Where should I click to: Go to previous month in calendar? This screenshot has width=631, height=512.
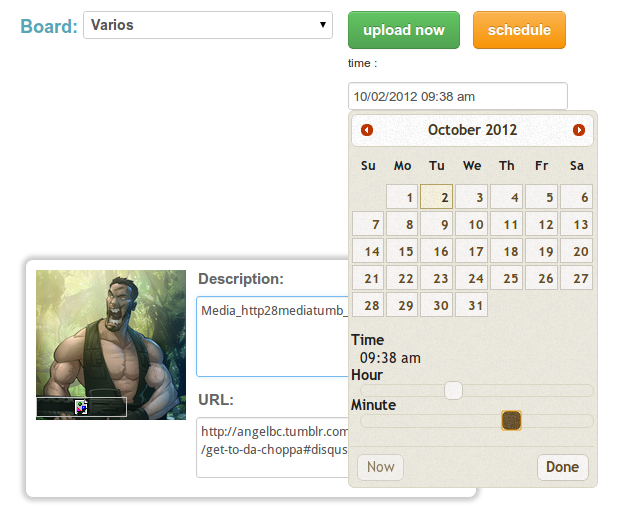pos(367,130)
